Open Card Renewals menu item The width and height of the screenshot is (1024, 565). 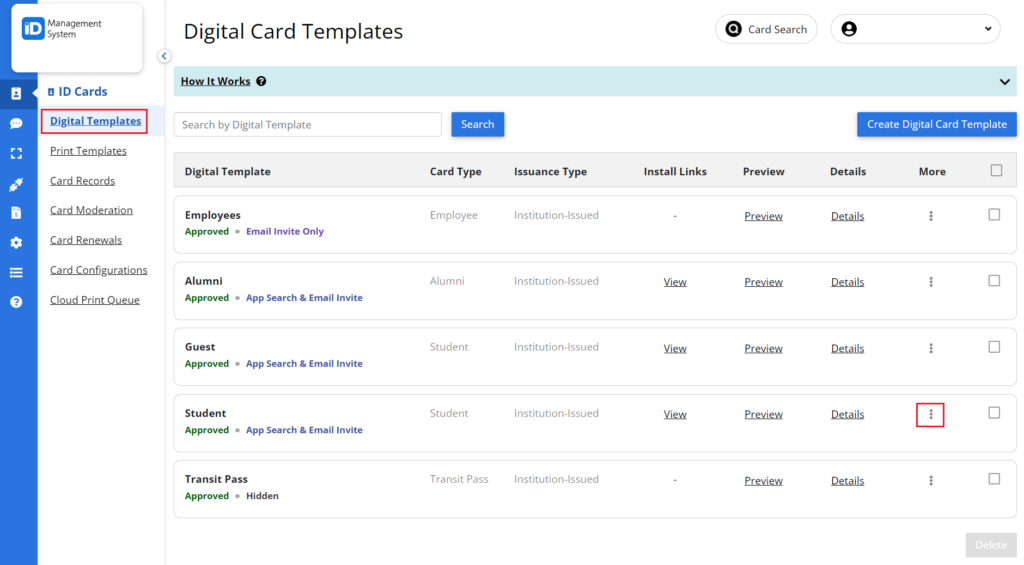click(x=86, y=240)
